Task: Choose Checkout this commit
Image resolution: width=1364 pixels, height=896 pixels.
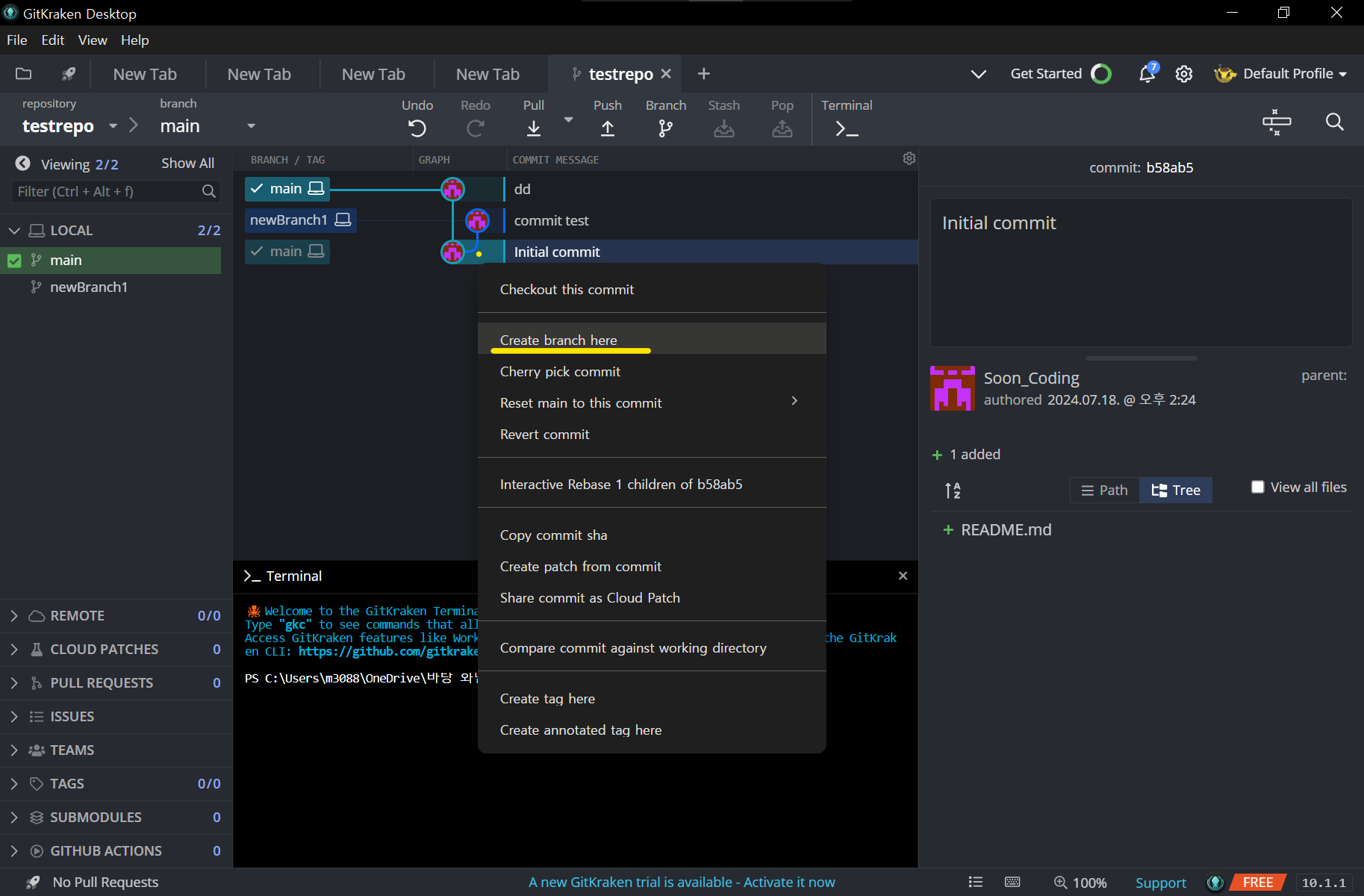Action: (x=652, y=290)
